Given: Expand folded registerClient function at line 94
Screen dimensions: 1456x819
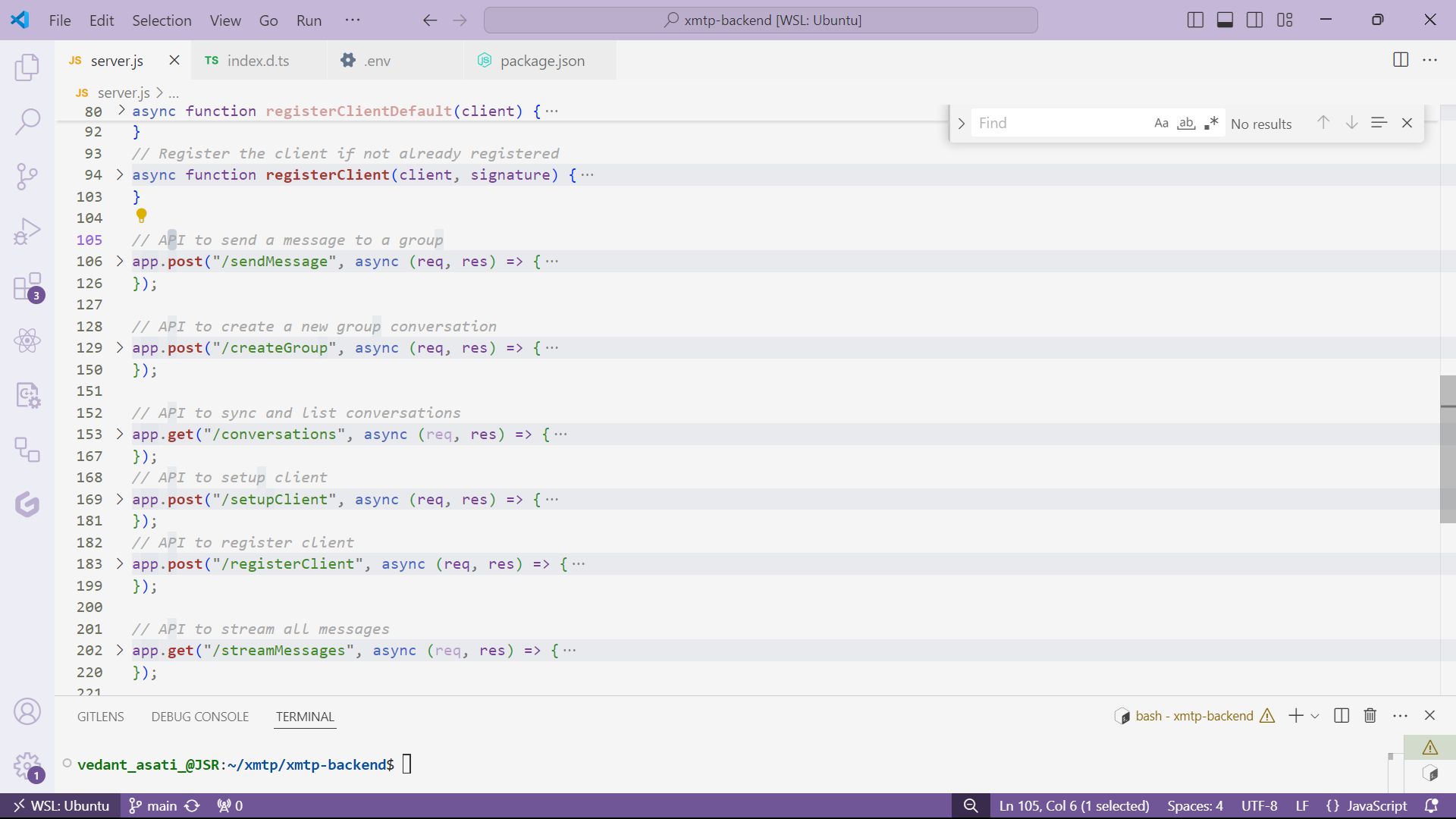Looking at the screenshot, I should [x=120, y=174].
